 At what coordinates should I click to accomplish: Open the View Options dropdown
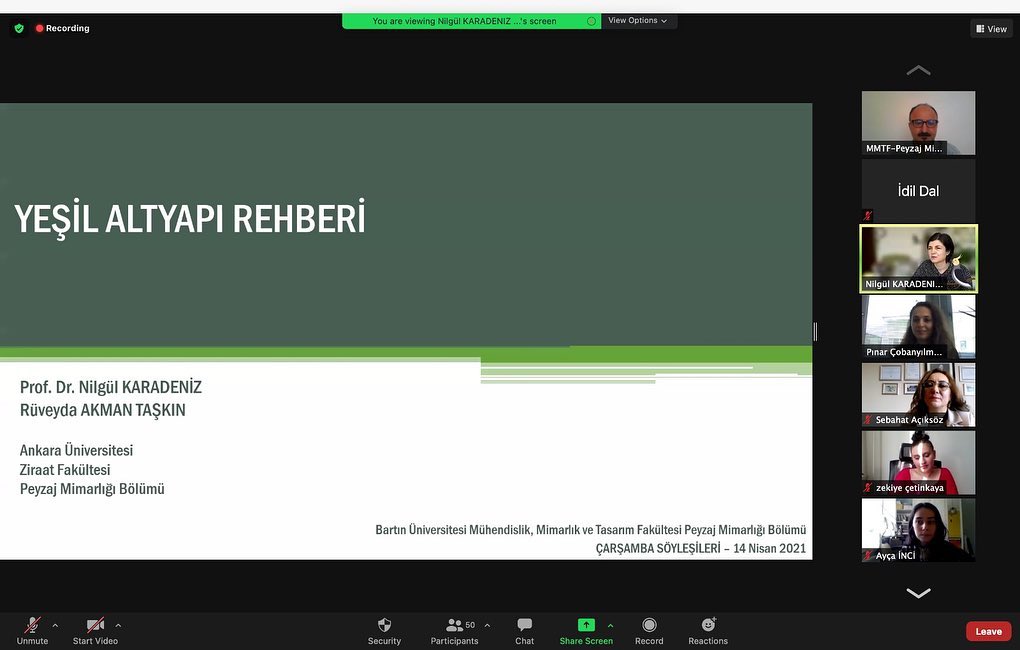point(638,21)
